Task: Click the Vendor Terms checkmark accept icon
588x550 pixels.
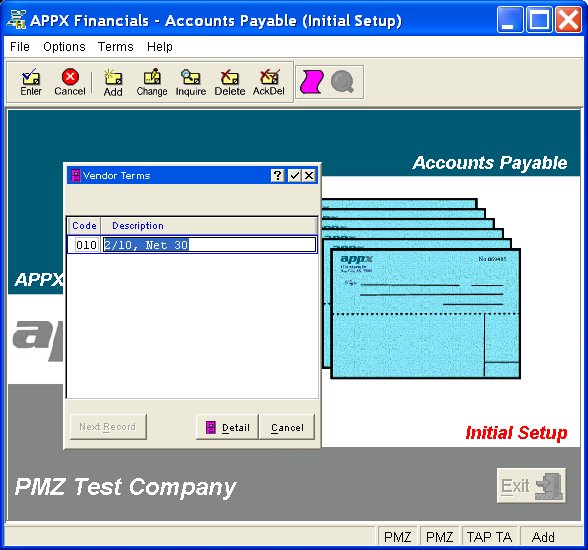Action: coord(294,175)
